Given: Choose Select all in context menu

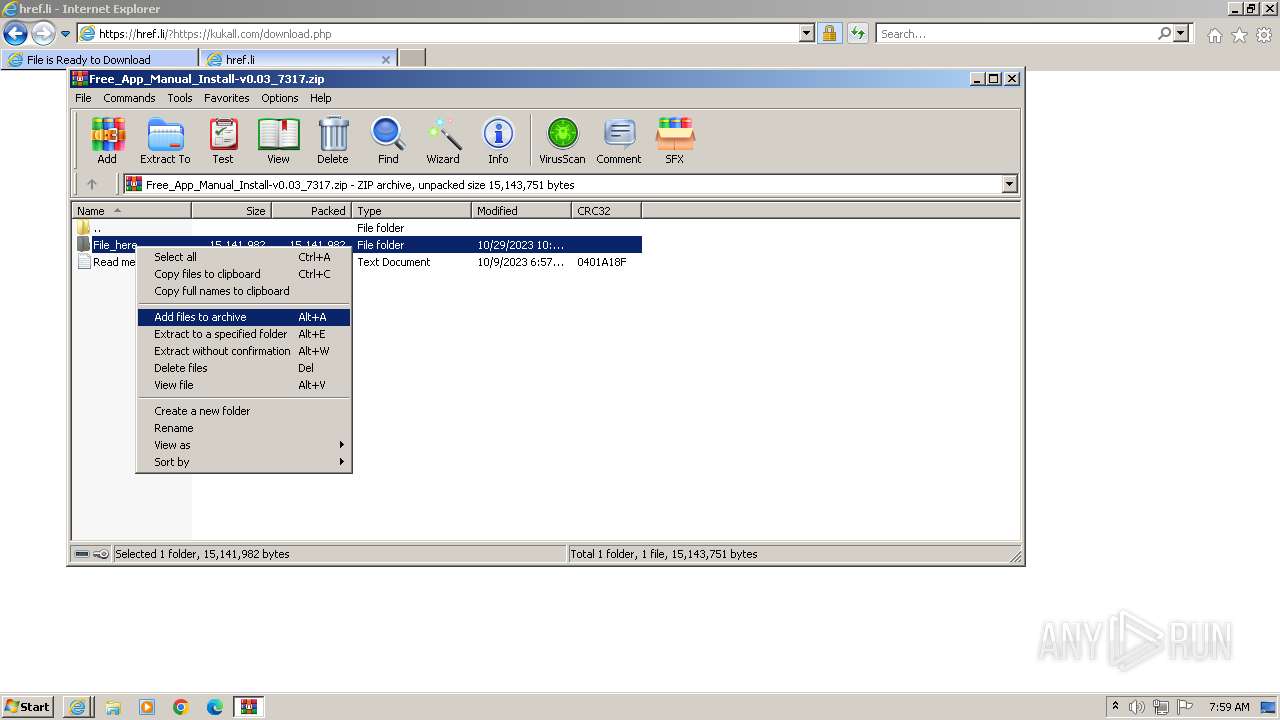Looking at the screenshot, I should [244, 257].
